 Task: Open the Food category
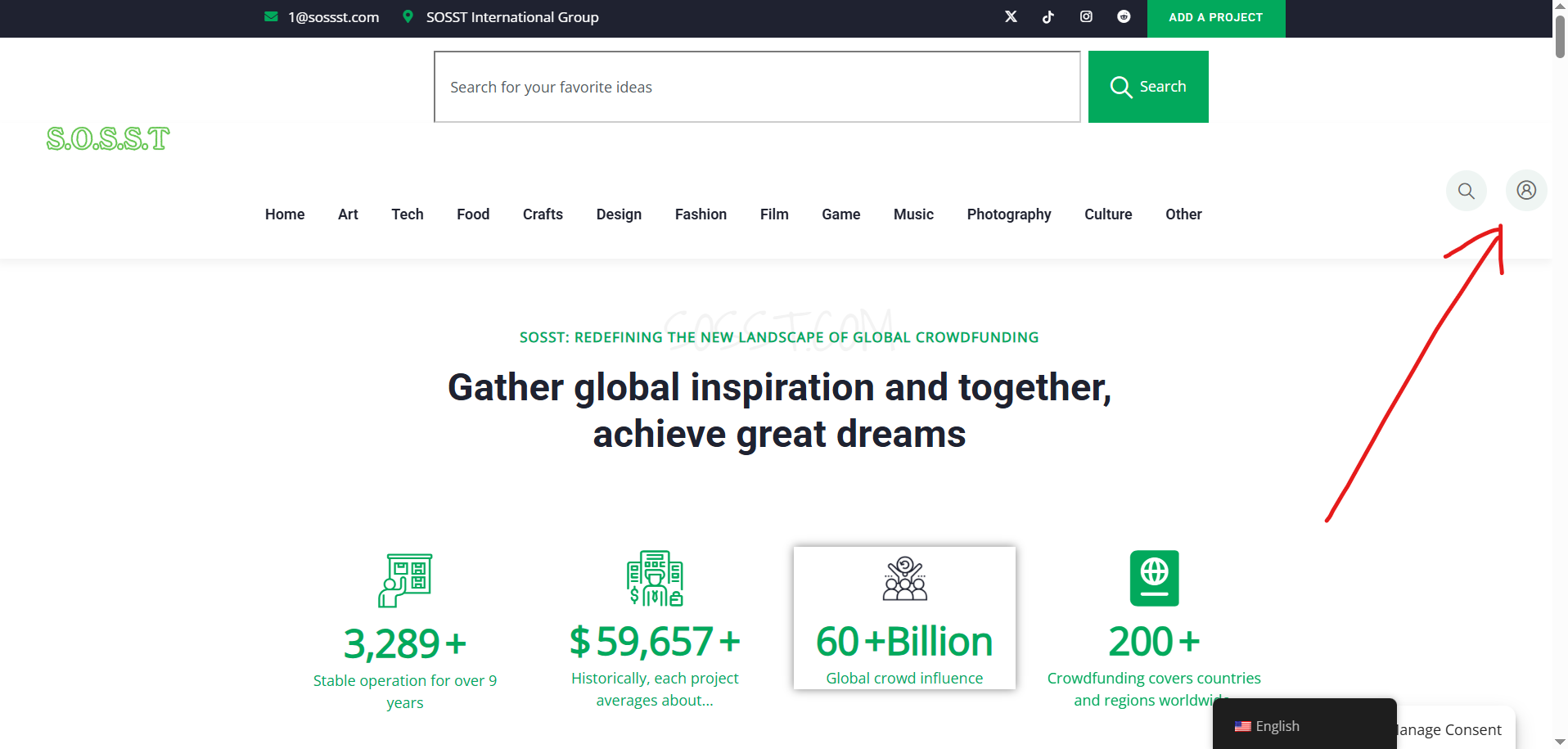(473, 214)
